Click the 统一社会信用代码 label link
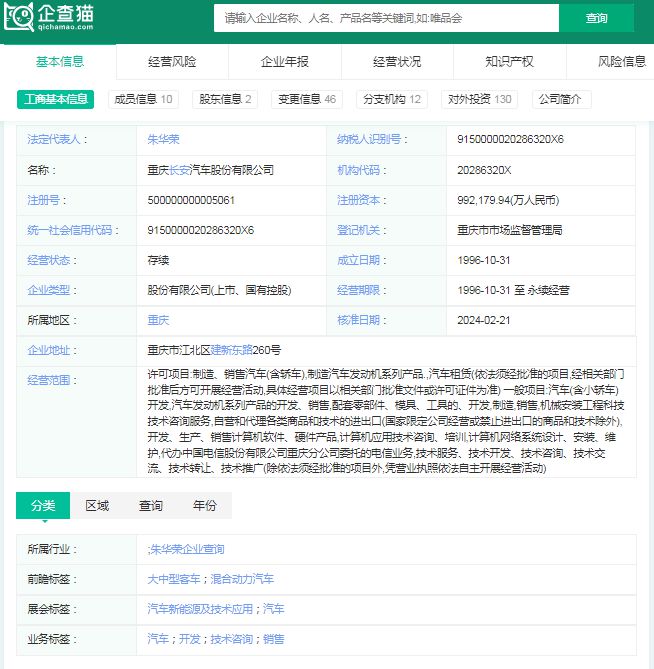 coord(70,230)
